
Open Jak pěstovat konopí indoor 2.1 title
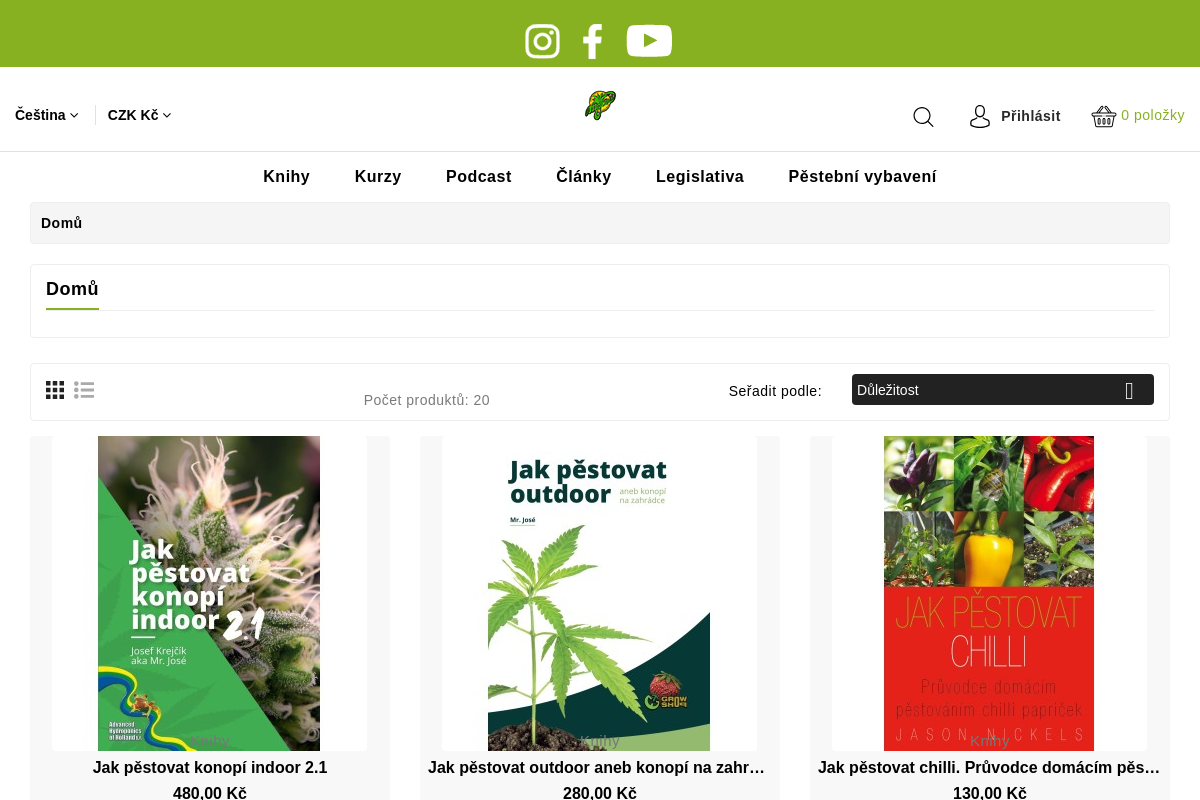(210, 768)
